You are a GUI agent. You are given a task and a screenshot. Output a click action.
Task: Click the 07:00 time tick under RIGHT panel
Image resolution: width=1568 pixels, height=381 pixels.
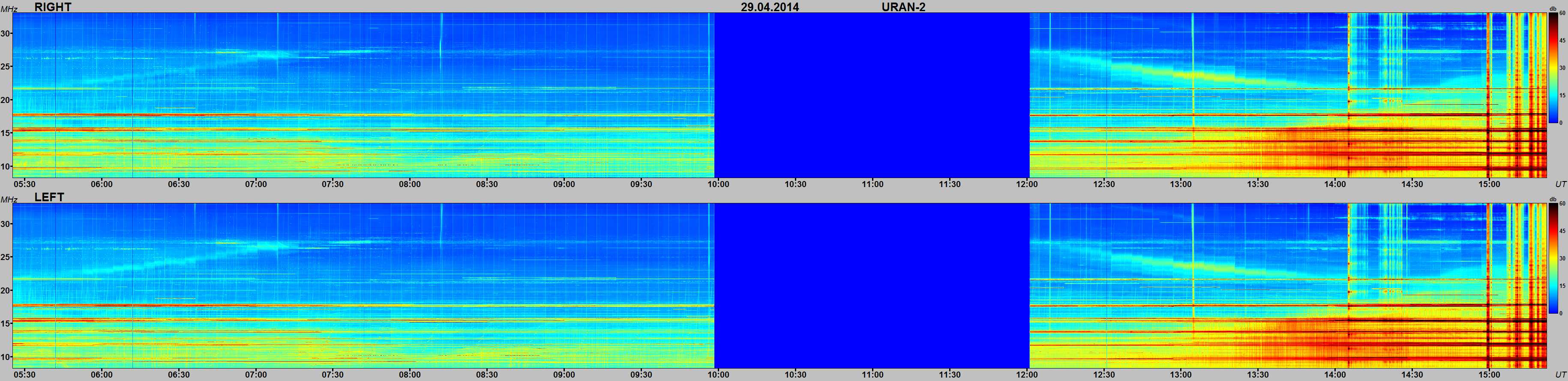(x=256, y=184)
